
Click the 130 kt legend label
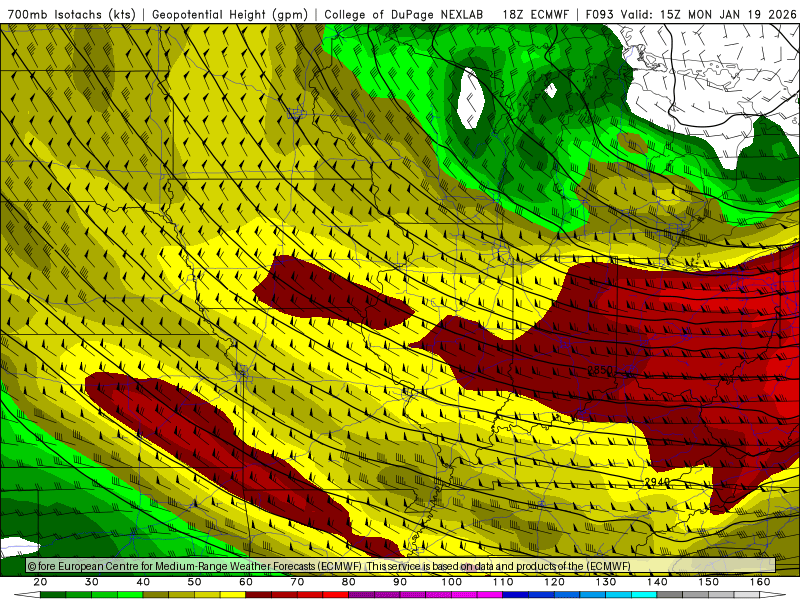pyautogui.click(x=606, y=582)
